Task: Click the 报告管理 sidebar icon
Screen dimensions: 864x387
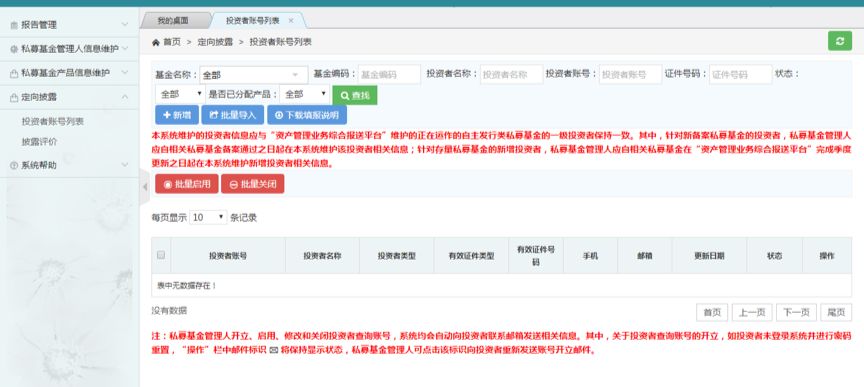Action: [x=14, y=25]
